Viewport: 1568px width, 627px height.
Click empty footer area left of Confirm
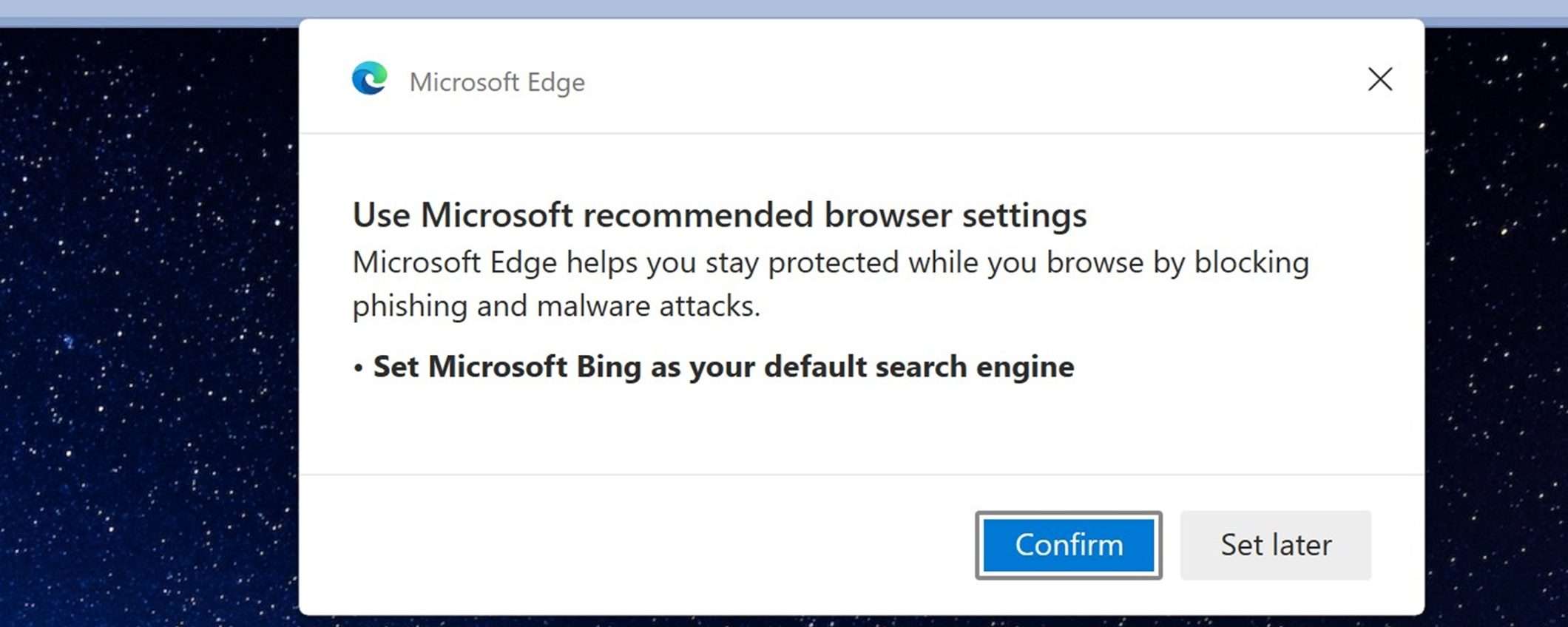(629, 545)
